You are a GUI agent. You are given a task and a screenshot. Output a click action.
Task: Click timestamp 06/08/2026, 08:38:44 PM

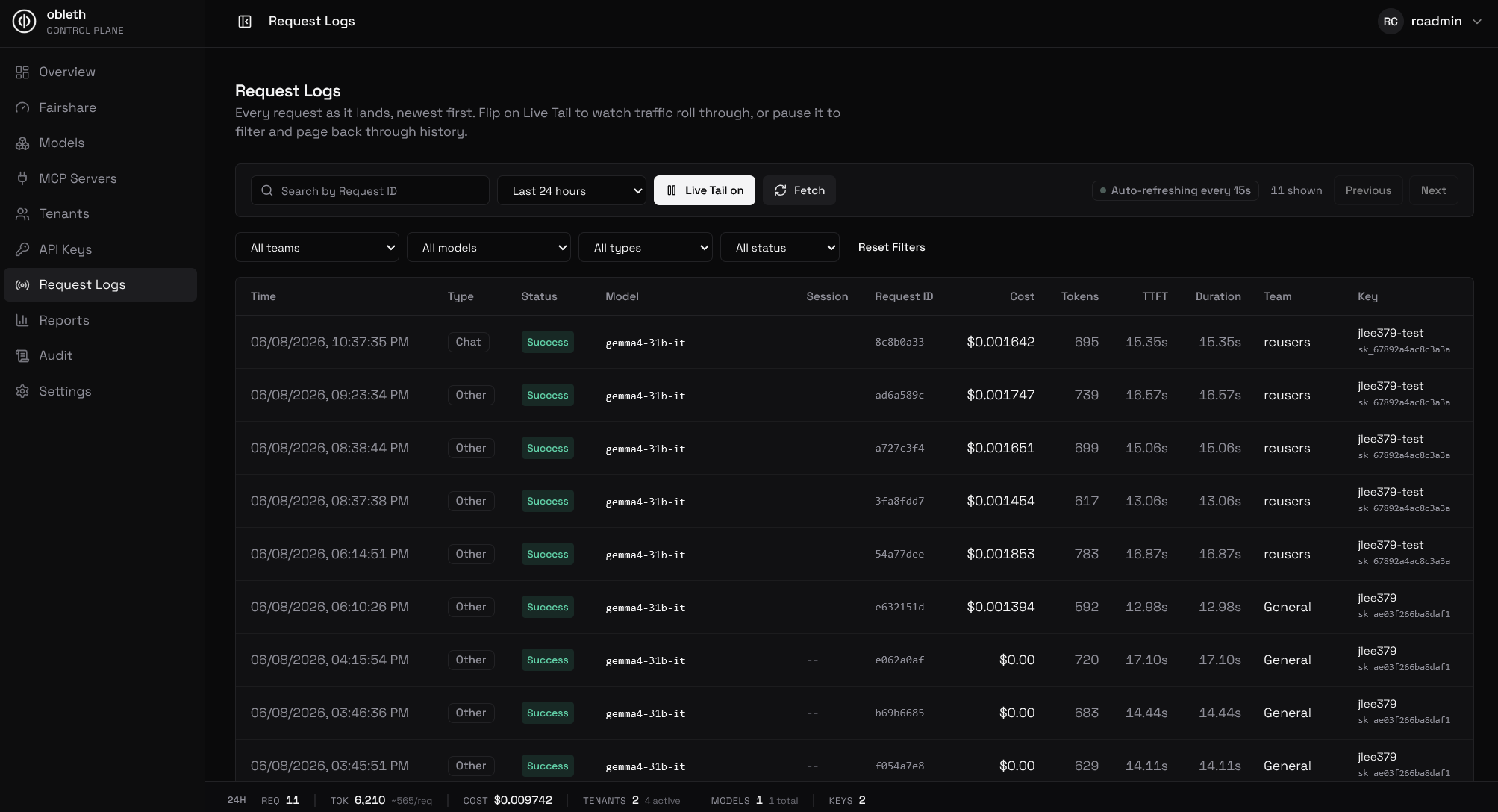pyautogui.click(x=330, y=448)
